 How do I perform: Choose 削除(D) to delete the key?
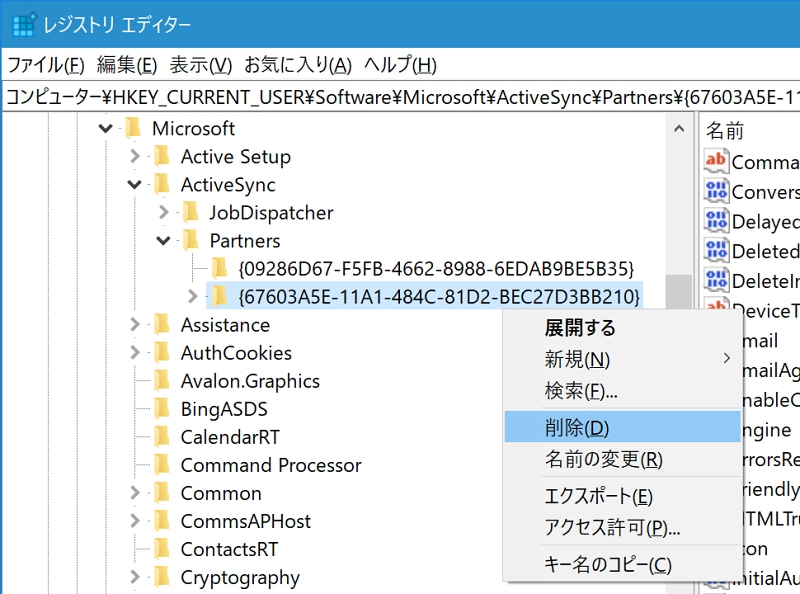[622, 427]
